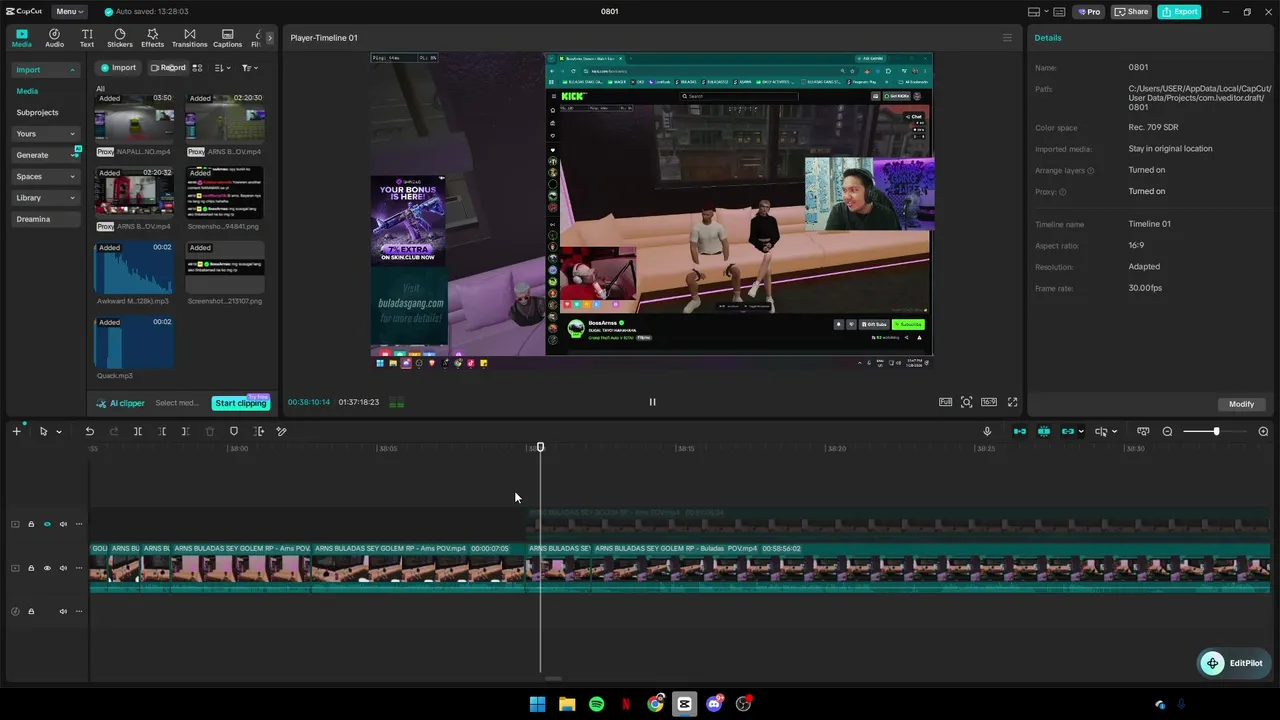Toggle clip linkage
Image resolution: width=1280 pixels, height=720 pixels.
(x=1068, y=431)
